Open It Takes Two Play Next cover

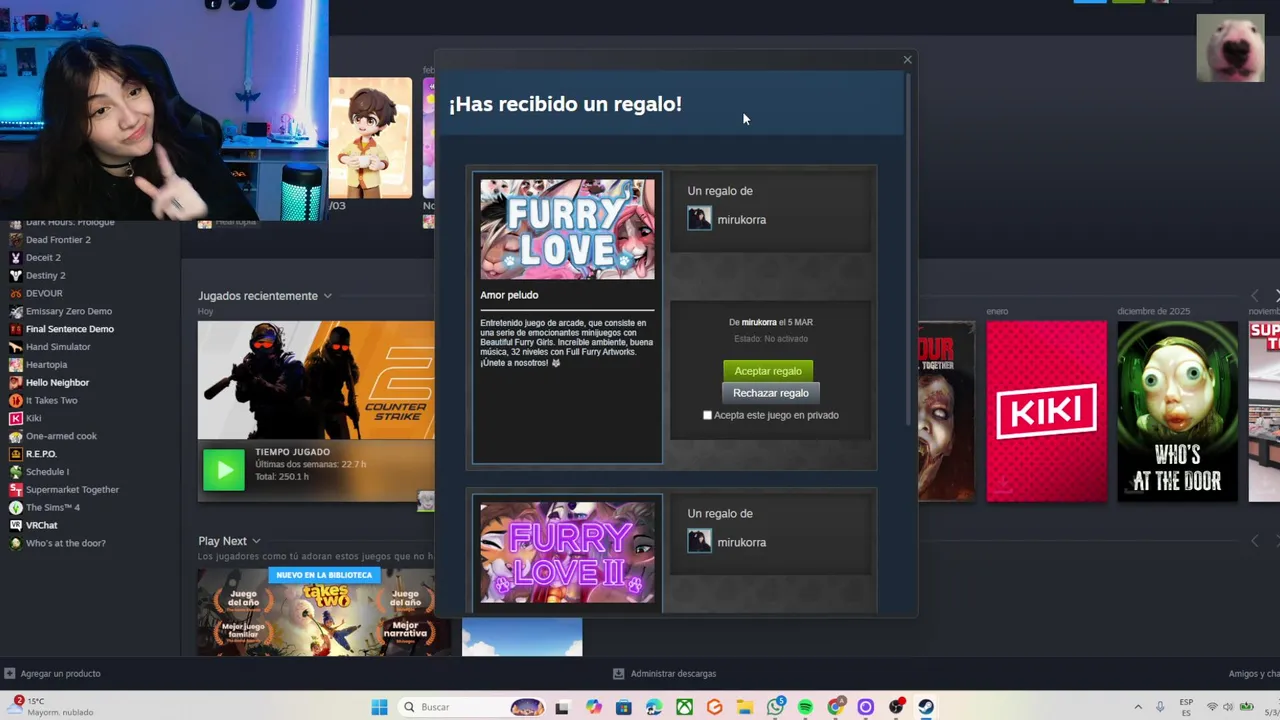click(323, 612)
